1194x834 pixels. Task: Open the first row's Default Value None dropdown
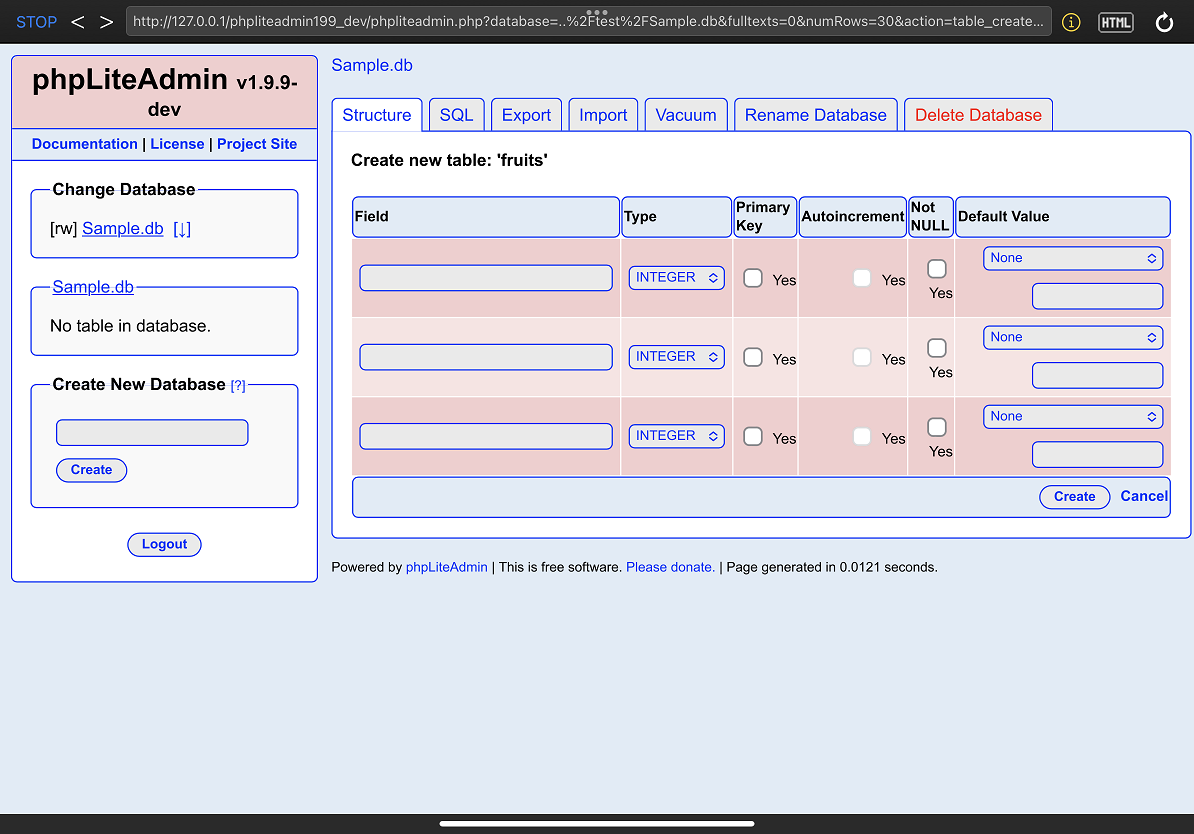(1073, 258)
